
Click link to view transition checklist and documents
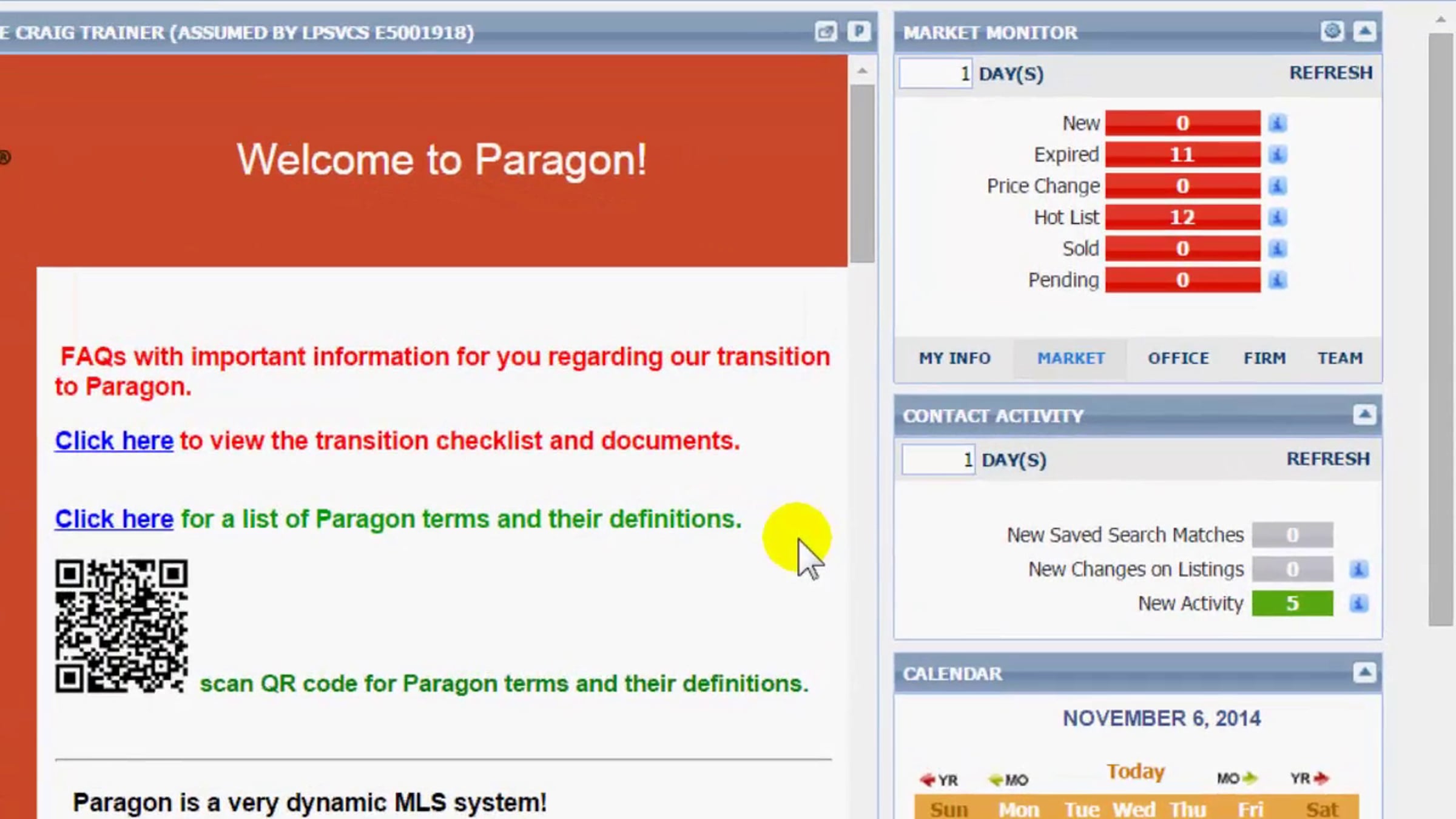pyautogui.click(x=114, y=441)
